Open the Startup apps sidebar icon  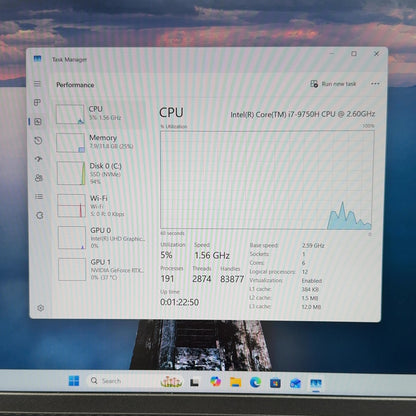click(39, 159)
